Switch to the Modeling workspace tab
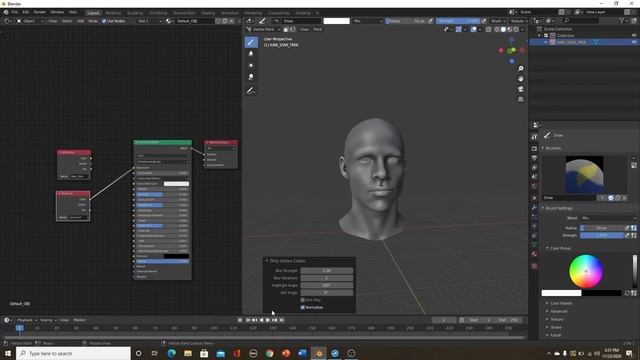 click(x=113, y=13)
